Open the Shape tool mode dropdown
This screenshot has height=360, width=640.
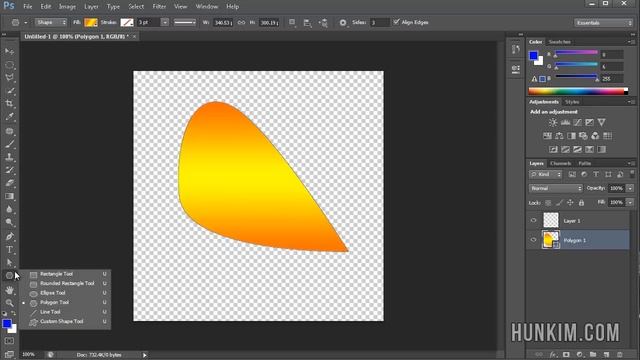coord(51,22)
